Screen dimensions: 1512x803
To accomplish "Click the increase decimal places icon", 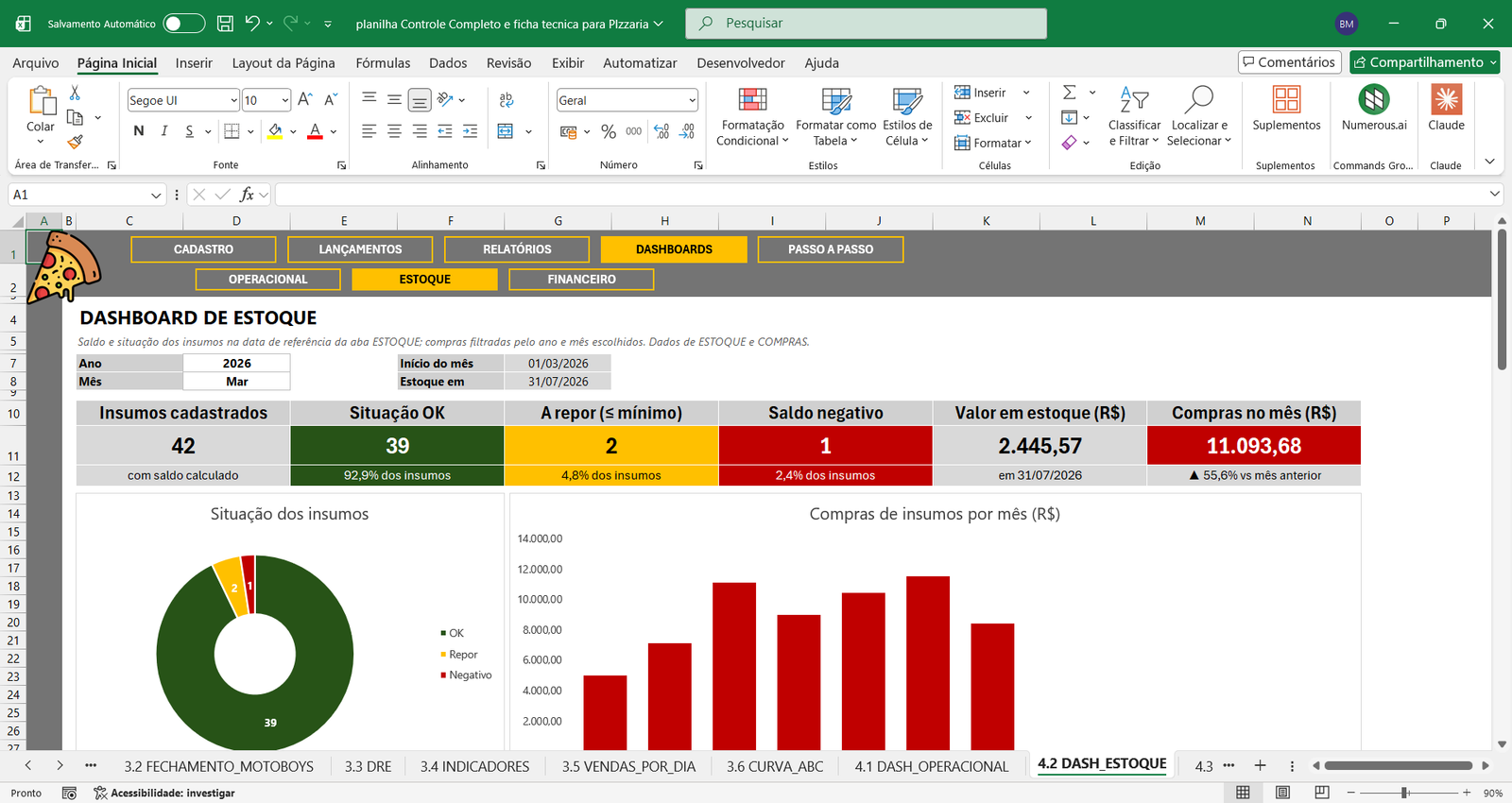I will point(661,131).
